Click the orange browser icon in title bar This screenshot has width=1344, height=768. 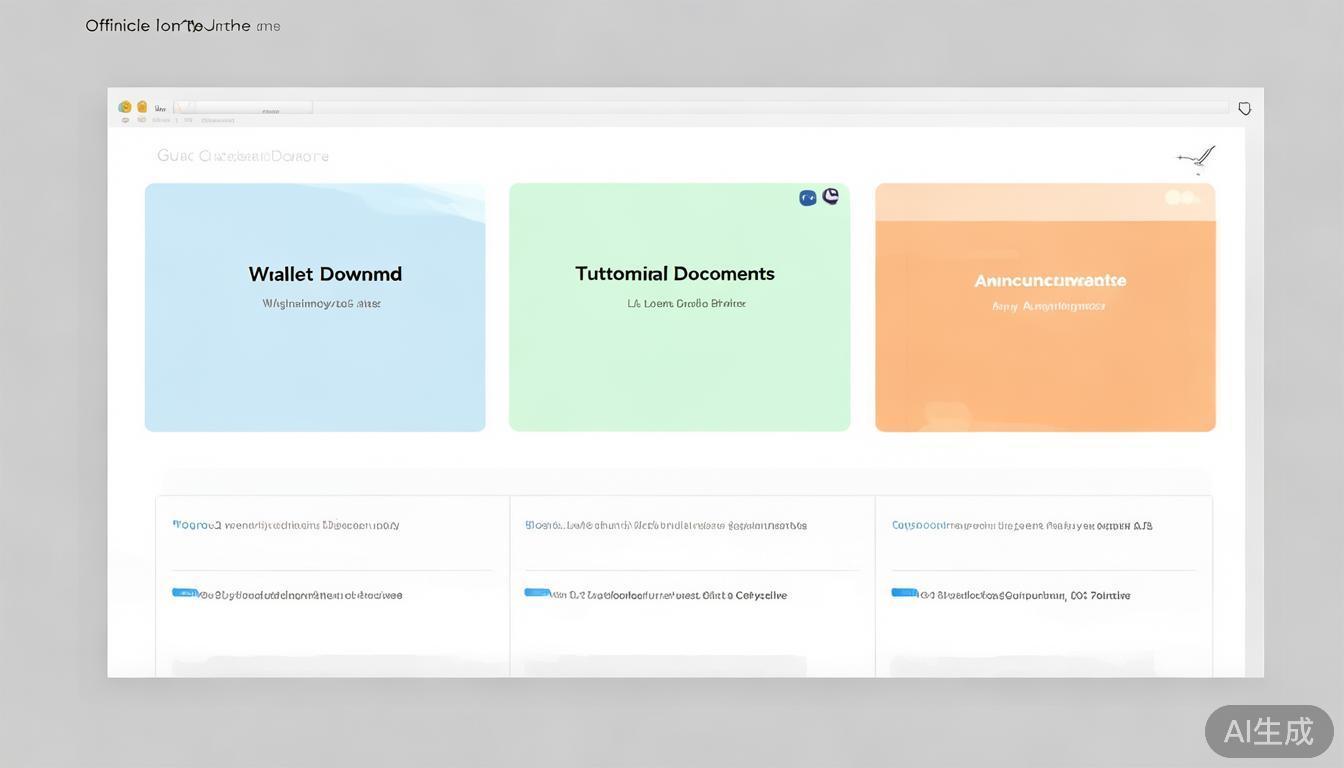click(x=125, y=107)
